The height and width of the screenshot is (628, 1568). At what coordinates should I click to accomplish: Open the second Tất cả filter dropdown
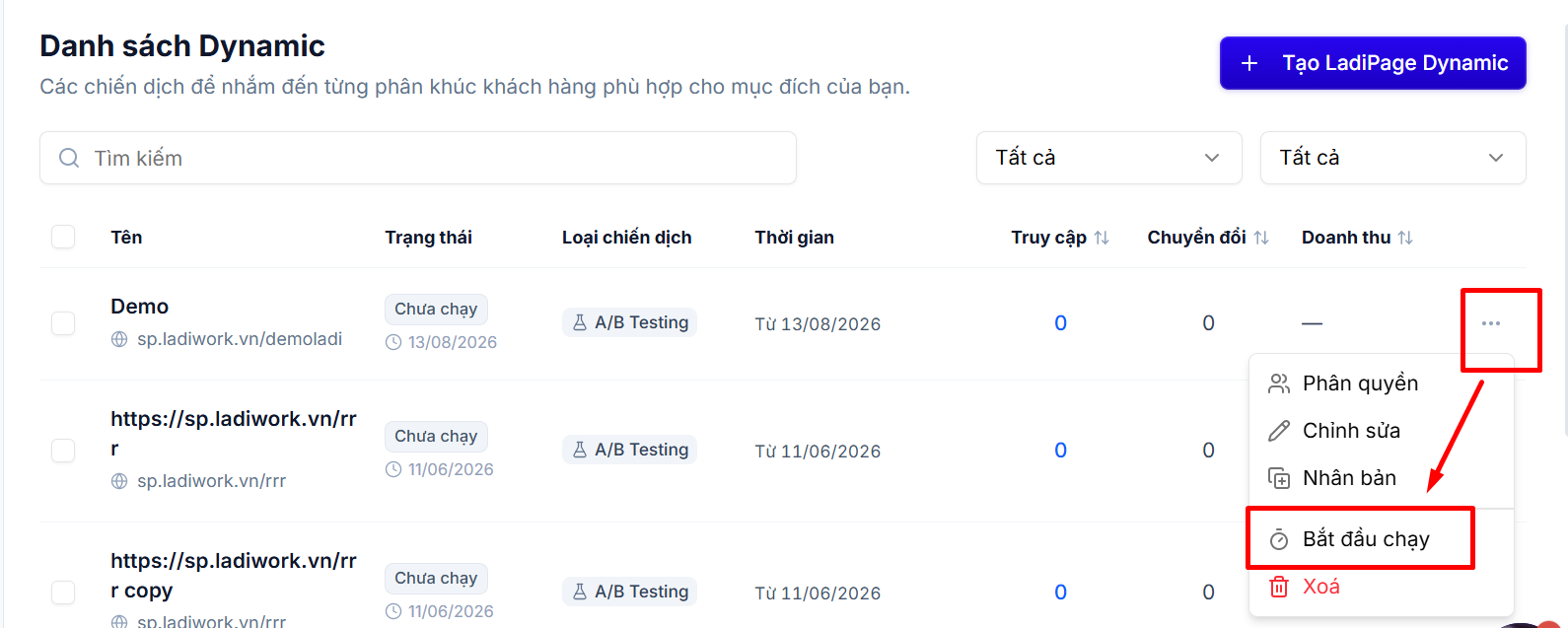[x=1393, y=158]
